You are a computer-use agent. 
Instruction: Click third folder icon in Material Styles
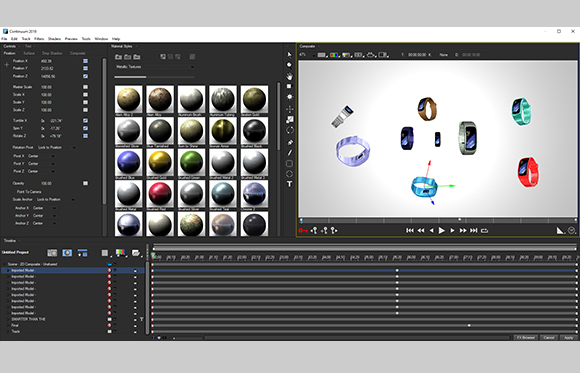tap(137, 57)
